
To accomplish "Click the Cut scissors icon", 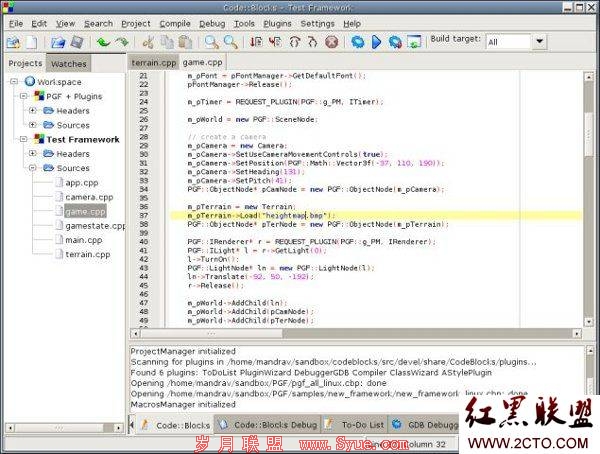I will (x=148, y=42).
